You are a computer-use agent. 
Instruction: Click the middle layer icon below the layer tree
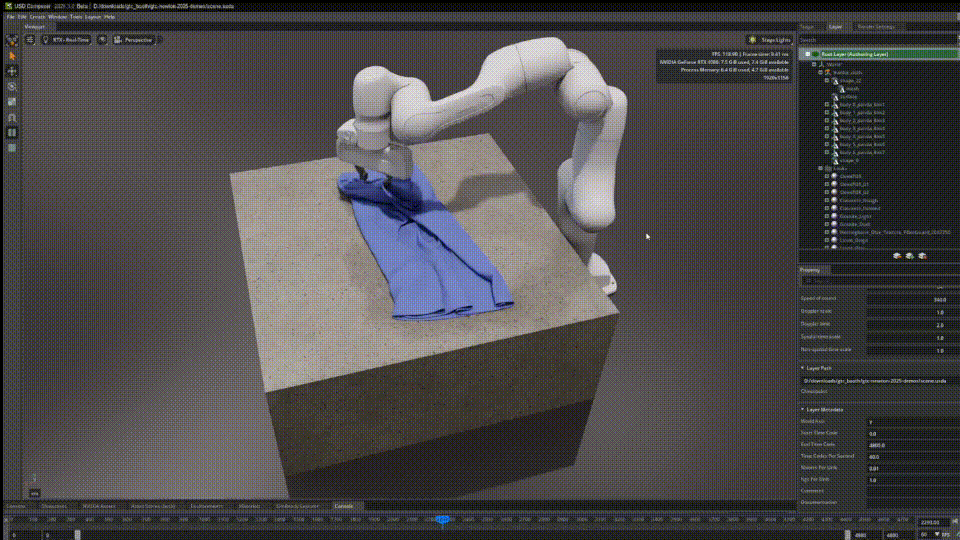(910, 255)
